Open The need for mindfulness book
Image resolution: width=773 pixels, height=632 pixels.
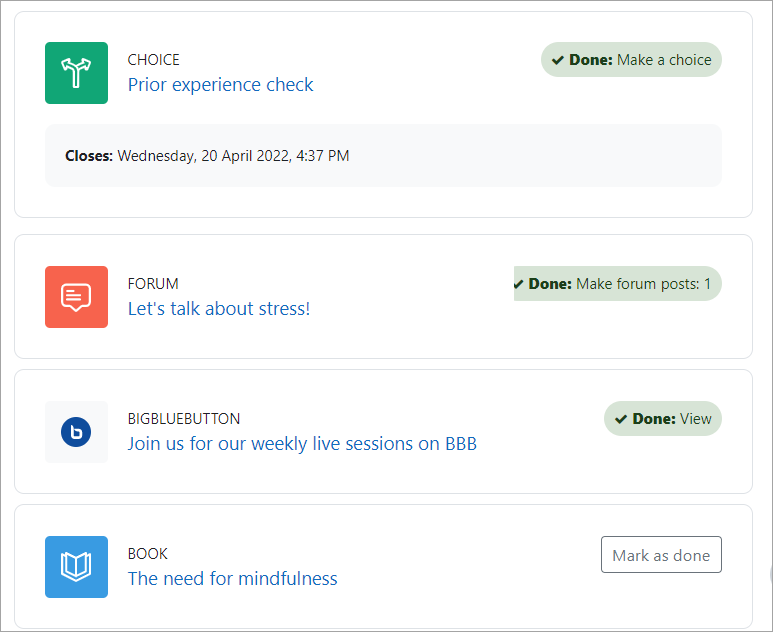[232, 579]
